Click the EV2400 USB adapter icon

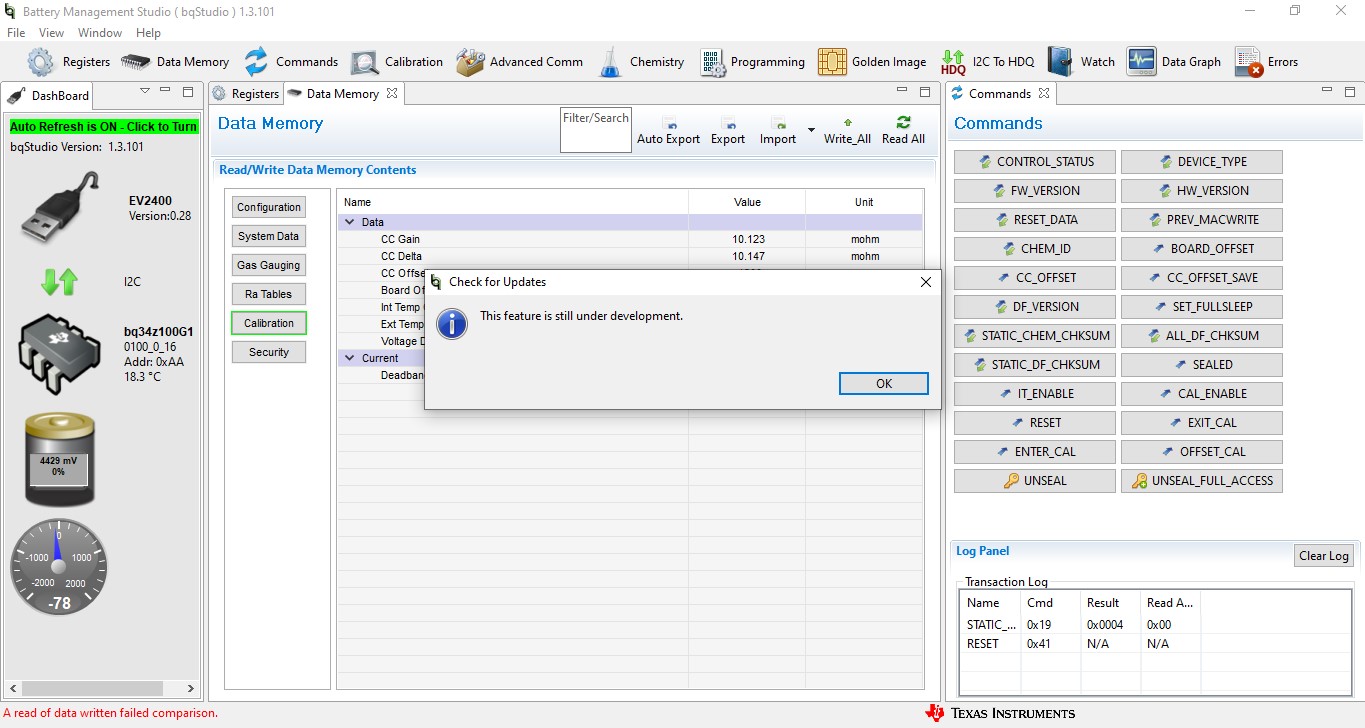[x=60, y=207]
